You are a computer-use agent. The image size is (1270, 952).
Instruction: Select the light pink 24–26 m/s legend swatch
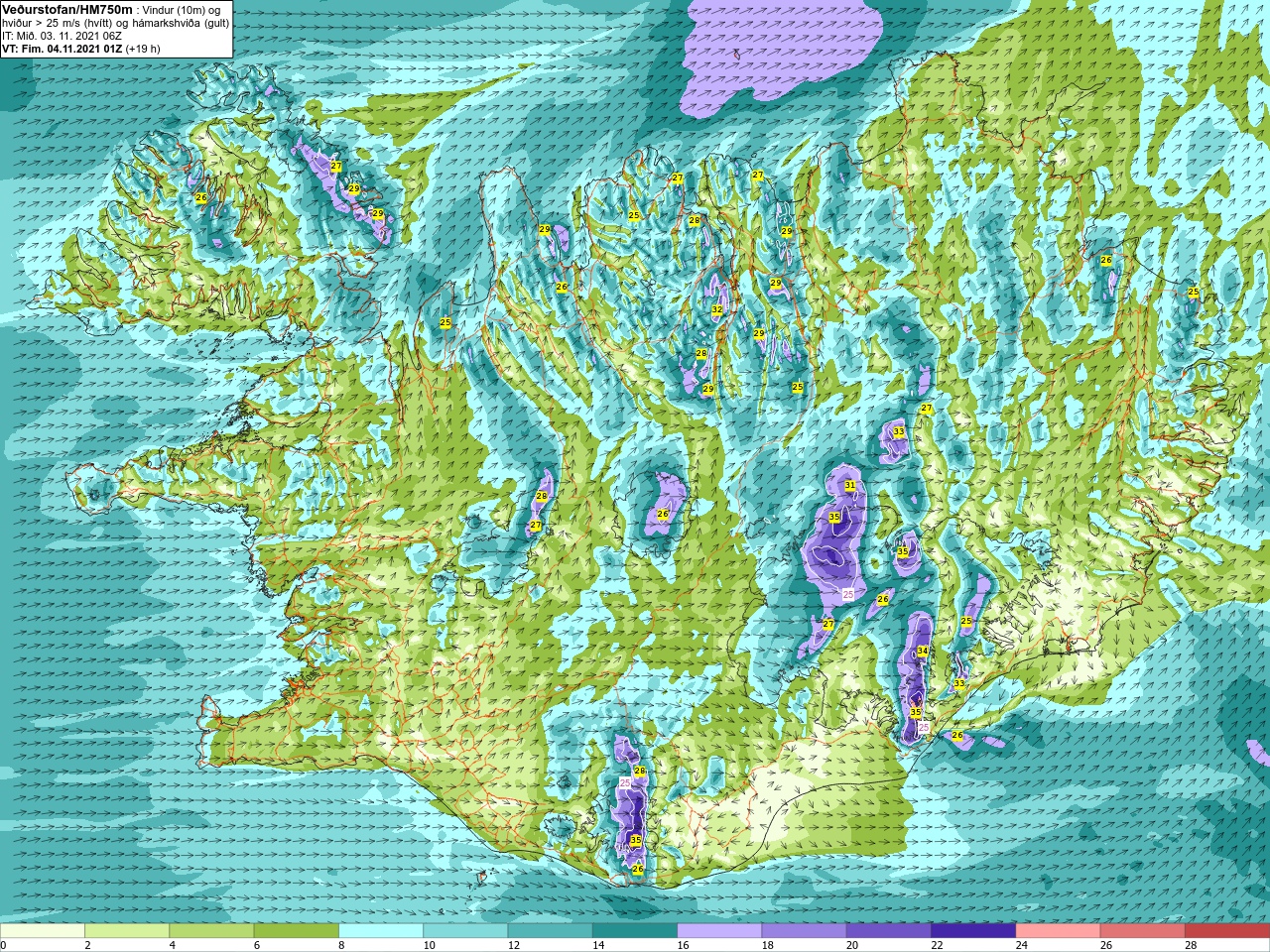pos(1059,930)
